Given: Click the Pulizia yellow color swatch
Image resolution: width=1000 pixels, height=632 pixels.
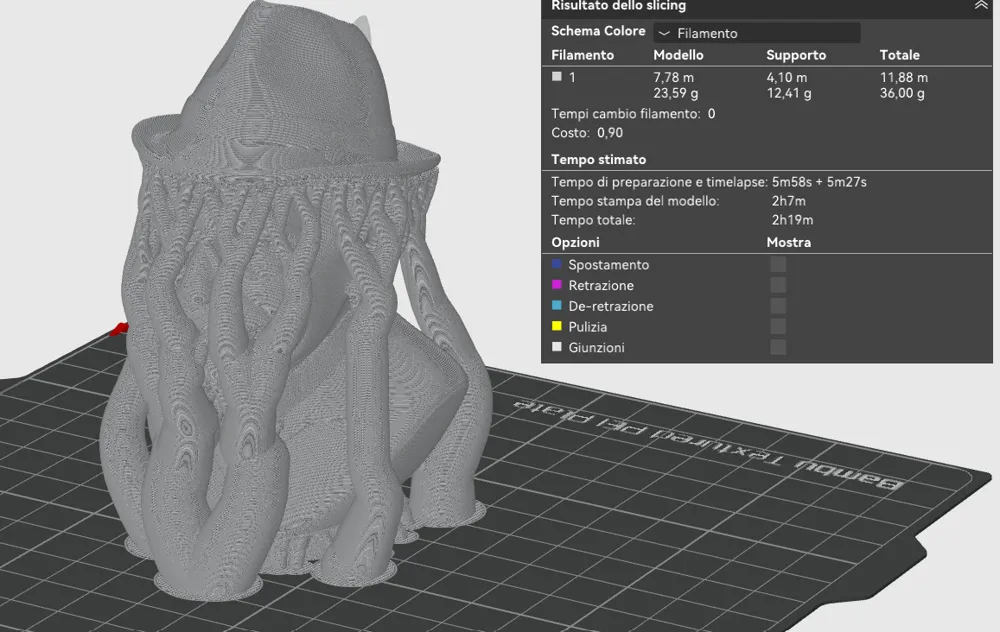Looking at the screenshot, I should click(x=557, y=326).
